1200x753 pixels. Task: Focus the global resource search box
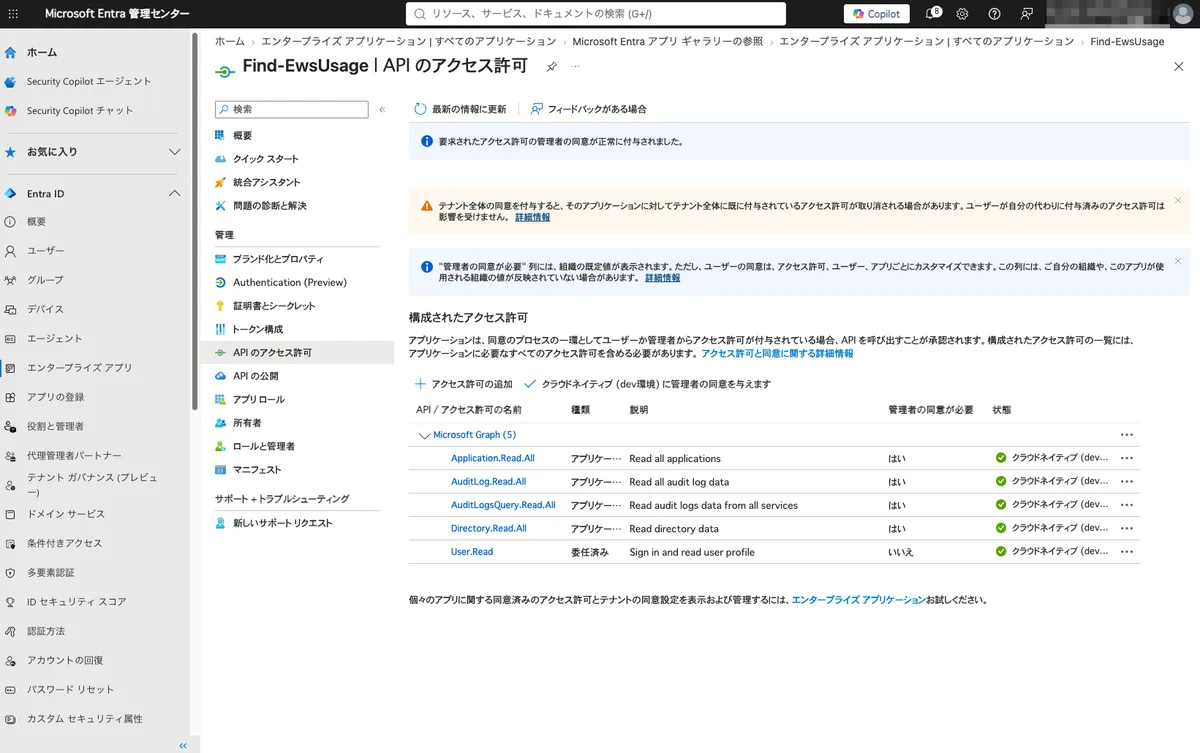click(x=596, y=14)
